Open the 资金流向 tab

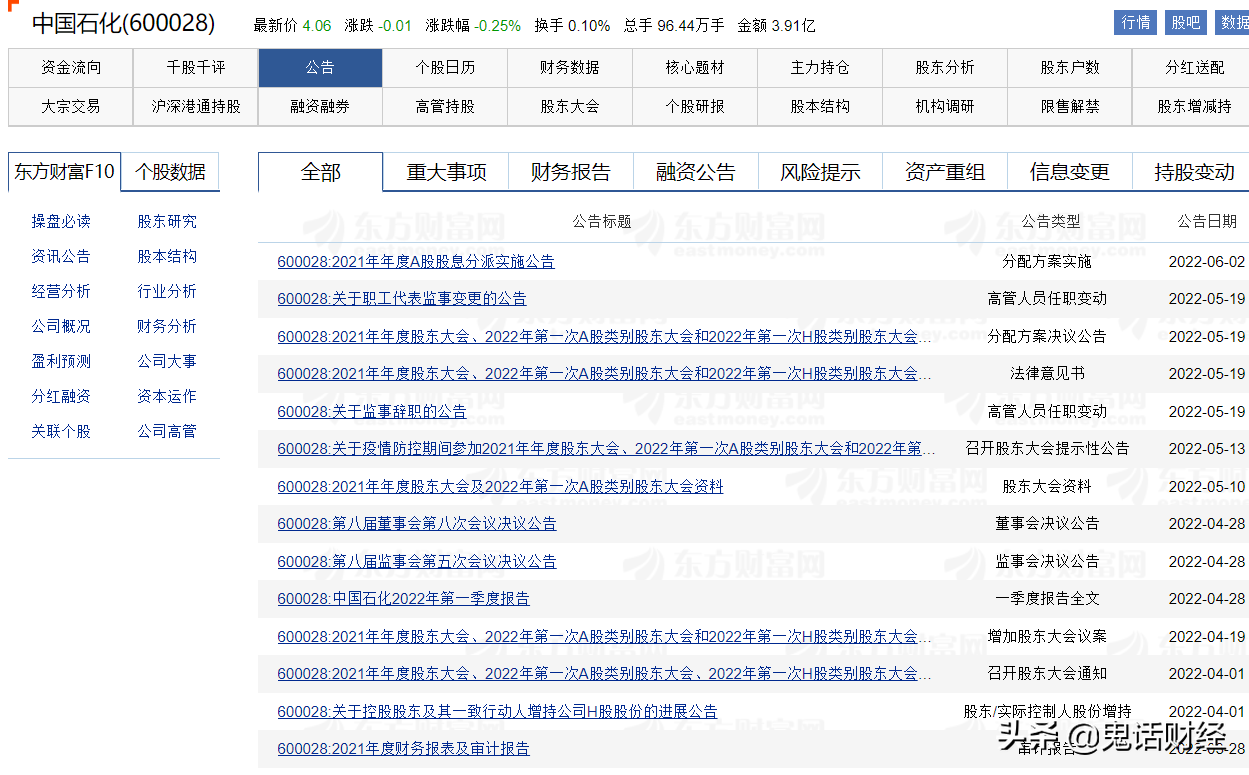(70, 68)
